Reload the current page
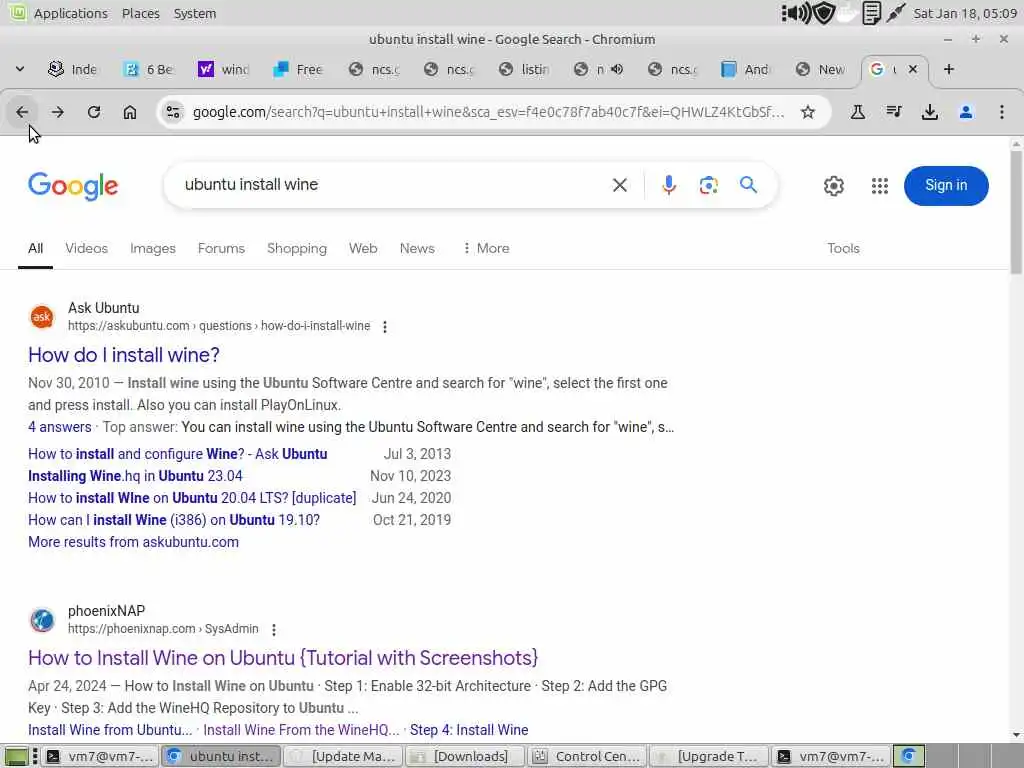 (x=94, y=112)
